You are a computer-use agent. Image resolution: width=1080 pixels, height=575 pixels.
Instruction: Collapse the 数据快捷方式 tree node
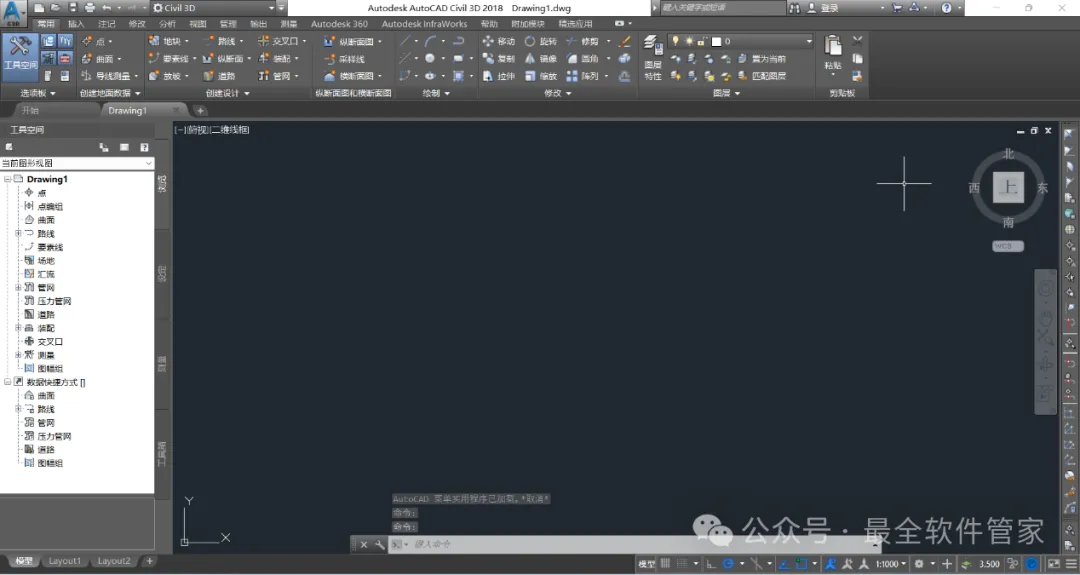pos(8,381)
